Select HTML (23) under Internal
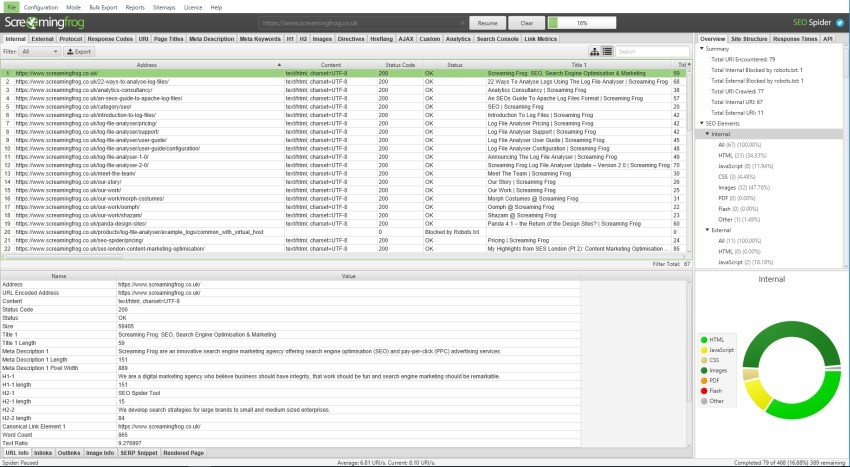The height and width of the screenshot is (467, 850). [738, 156]
